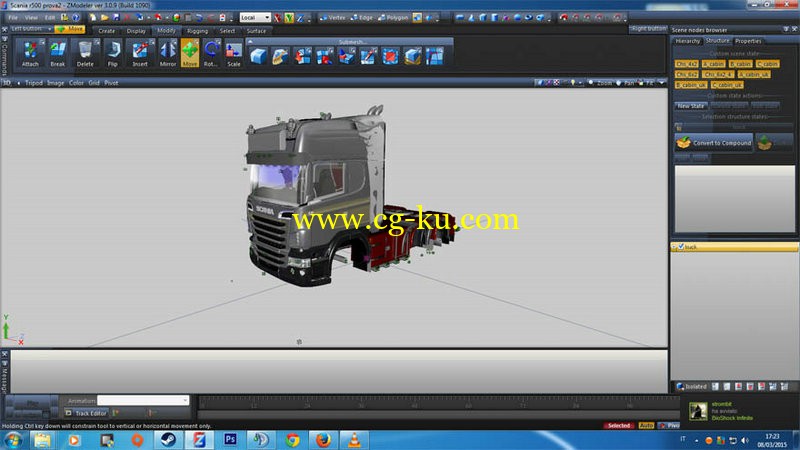The height and width of the screenshot is (450, 800).
Task: Activate the highlighted Move tool
Action: [190, 54]
